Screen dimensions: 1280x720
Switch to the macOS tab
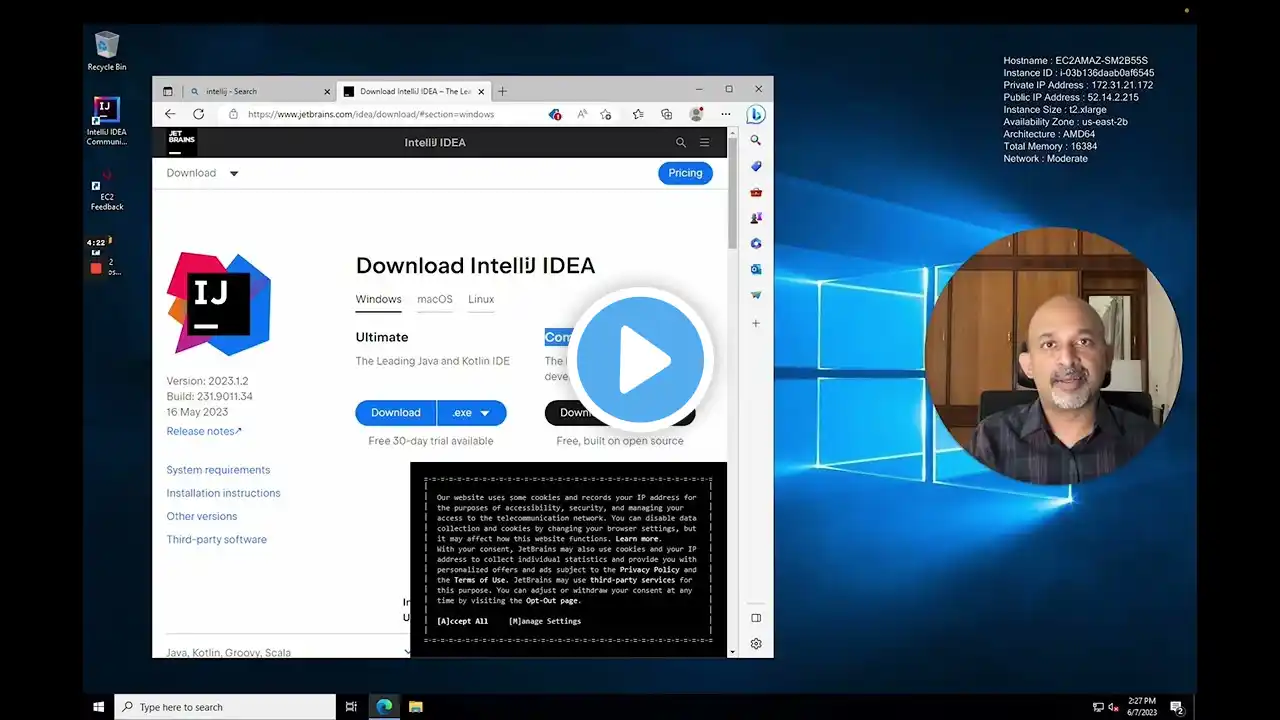tap(434, 299)
